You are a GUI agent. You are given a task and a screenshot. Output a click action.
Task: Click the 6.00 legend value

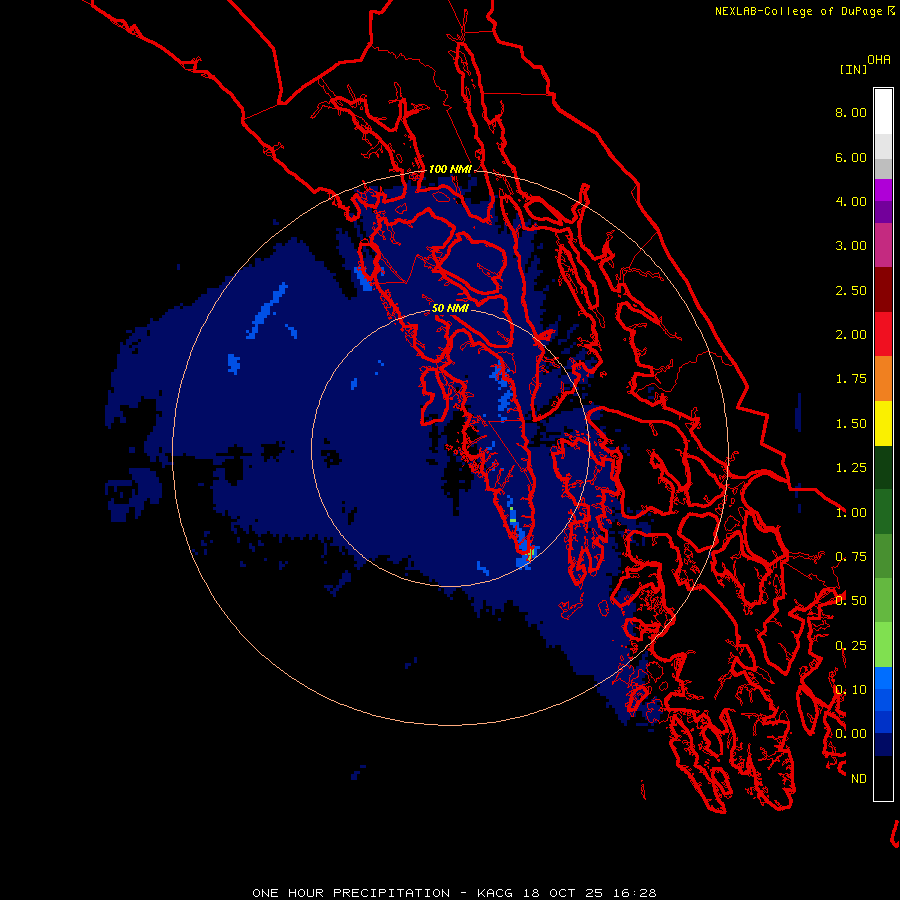coord(851,157)
